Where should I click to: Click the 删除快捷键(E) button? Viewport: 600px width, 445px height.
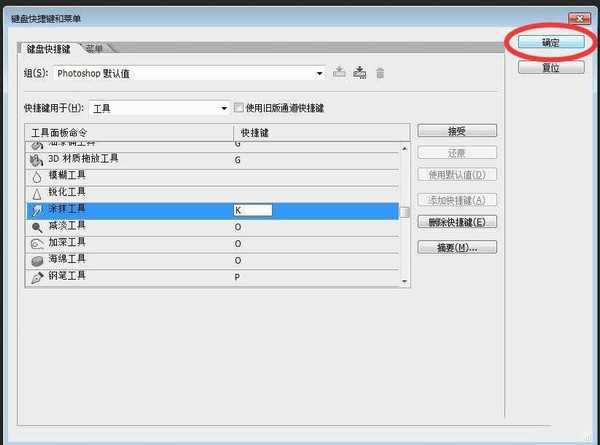coord(457,222)
